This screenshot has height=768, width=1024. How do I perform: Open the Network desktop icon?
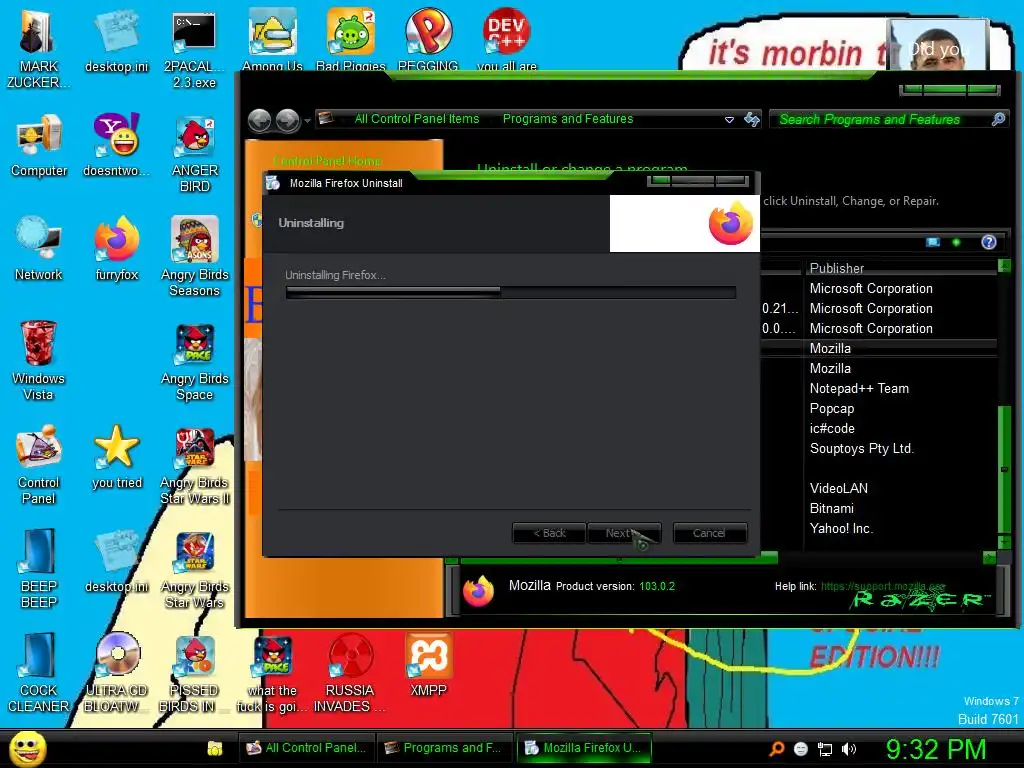[x=39, y=249]
